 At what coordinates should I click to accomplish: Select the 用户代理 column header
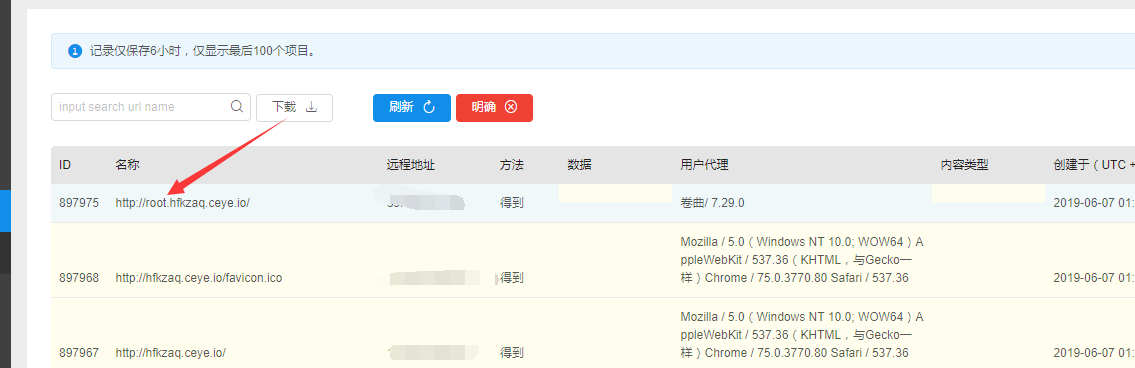click(x=704, y=164)
